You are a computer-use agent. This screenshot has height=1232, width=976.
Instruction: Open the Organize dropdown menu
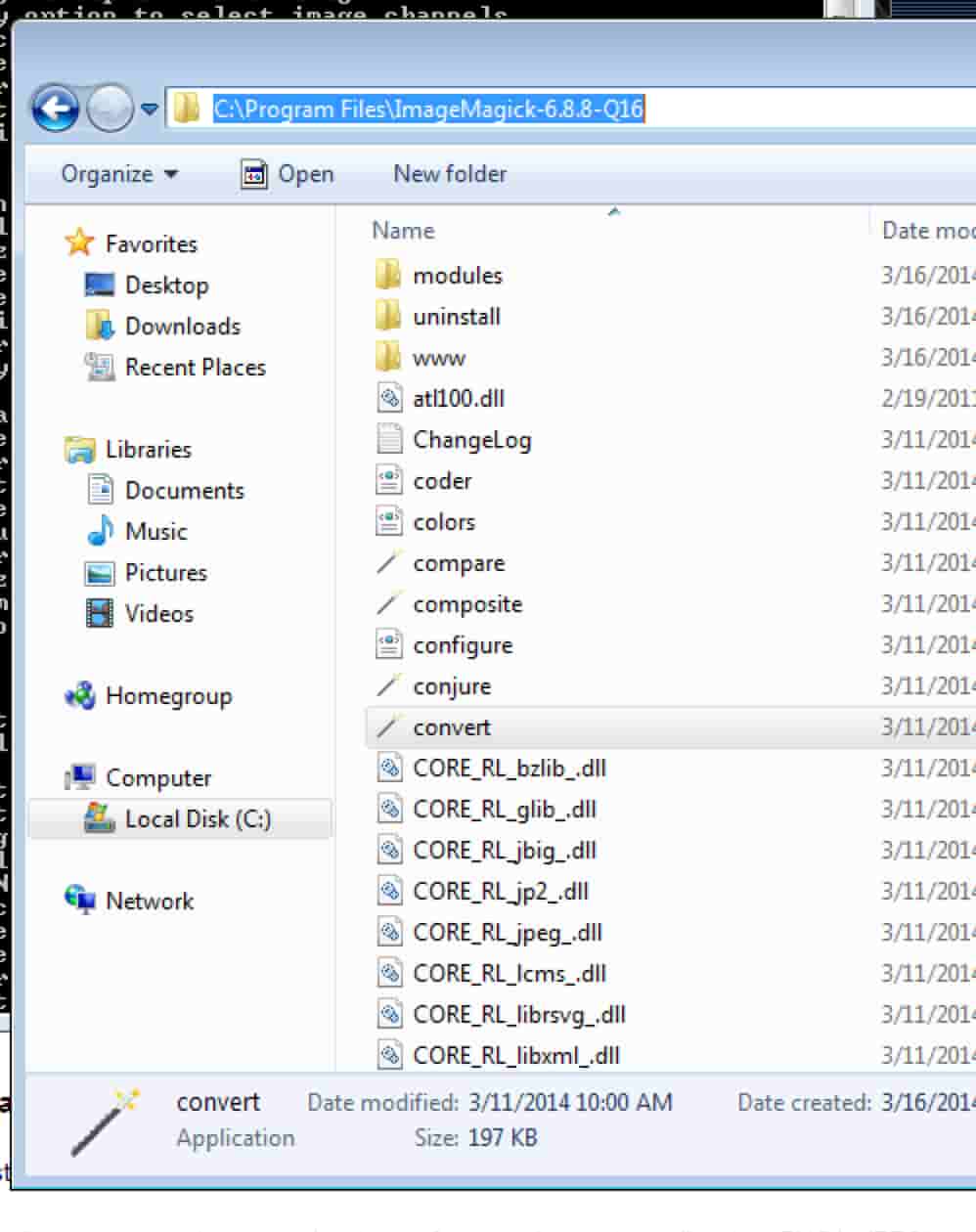point(119,174)
